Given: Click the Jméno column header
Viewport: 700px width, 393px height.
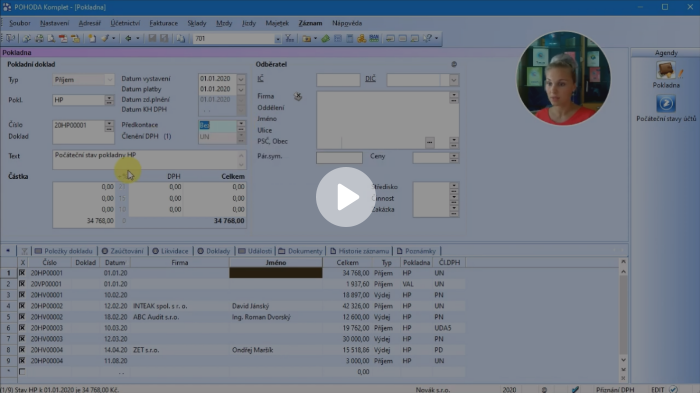Looking at the screenshot, I should pos(276,263).
